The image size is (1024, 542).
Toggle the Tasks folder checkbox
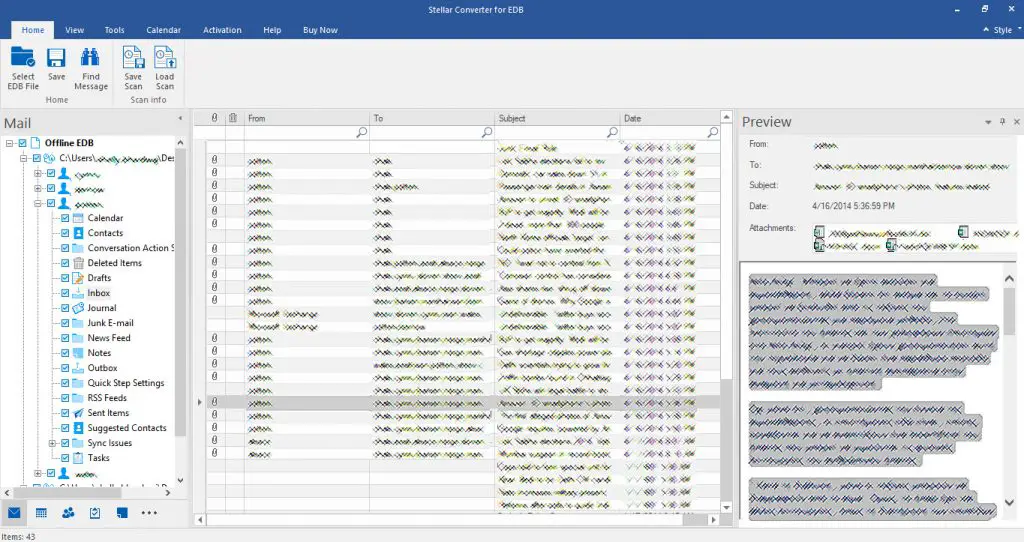coord(65,458)
